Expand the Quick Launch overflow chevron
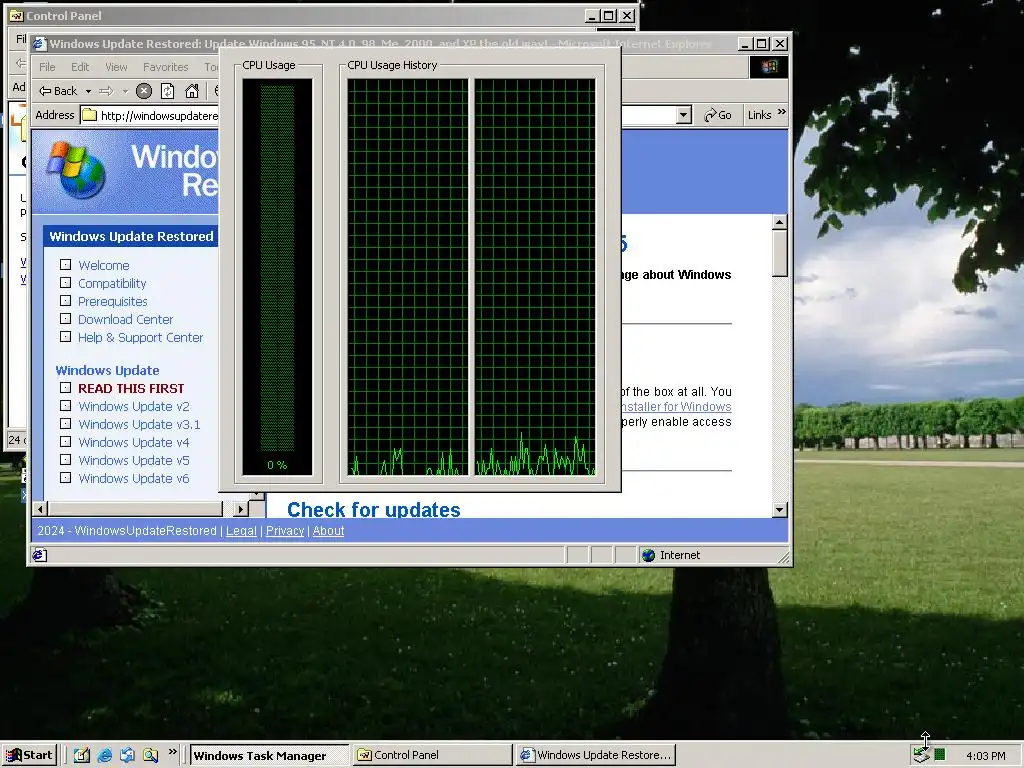 point(172,752)
